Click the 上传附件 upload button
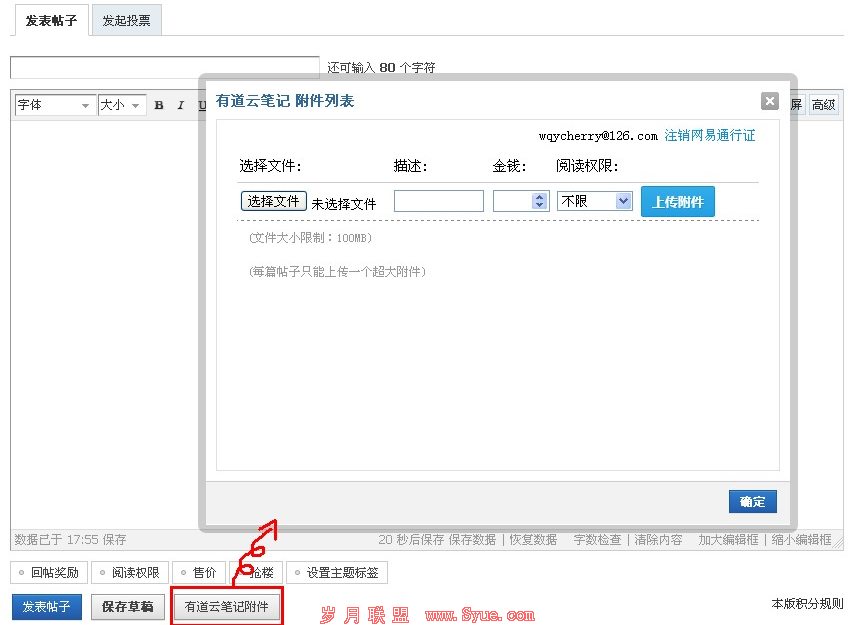This screenshot has width=852, height=625. 678,202
